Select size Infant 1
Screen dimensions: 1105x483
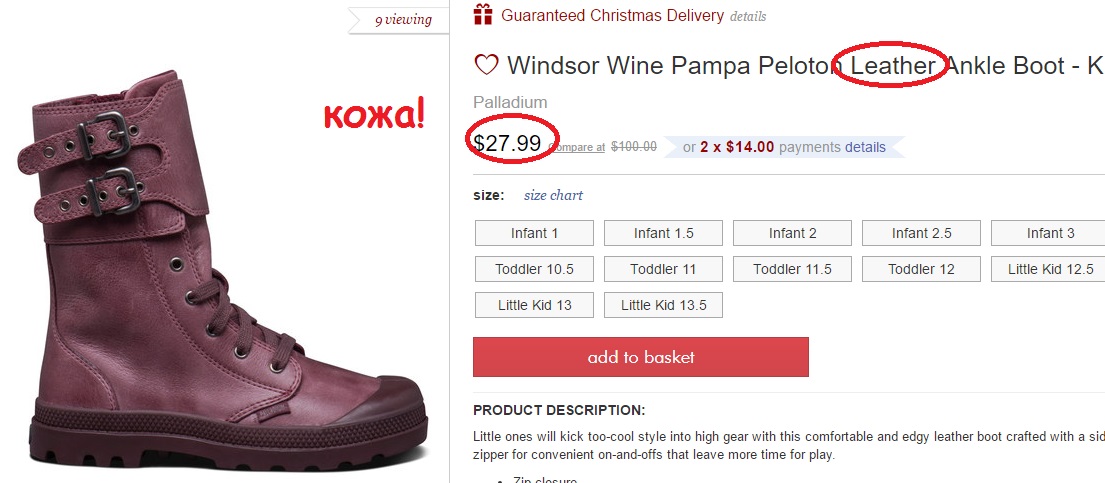pos(534,233)
